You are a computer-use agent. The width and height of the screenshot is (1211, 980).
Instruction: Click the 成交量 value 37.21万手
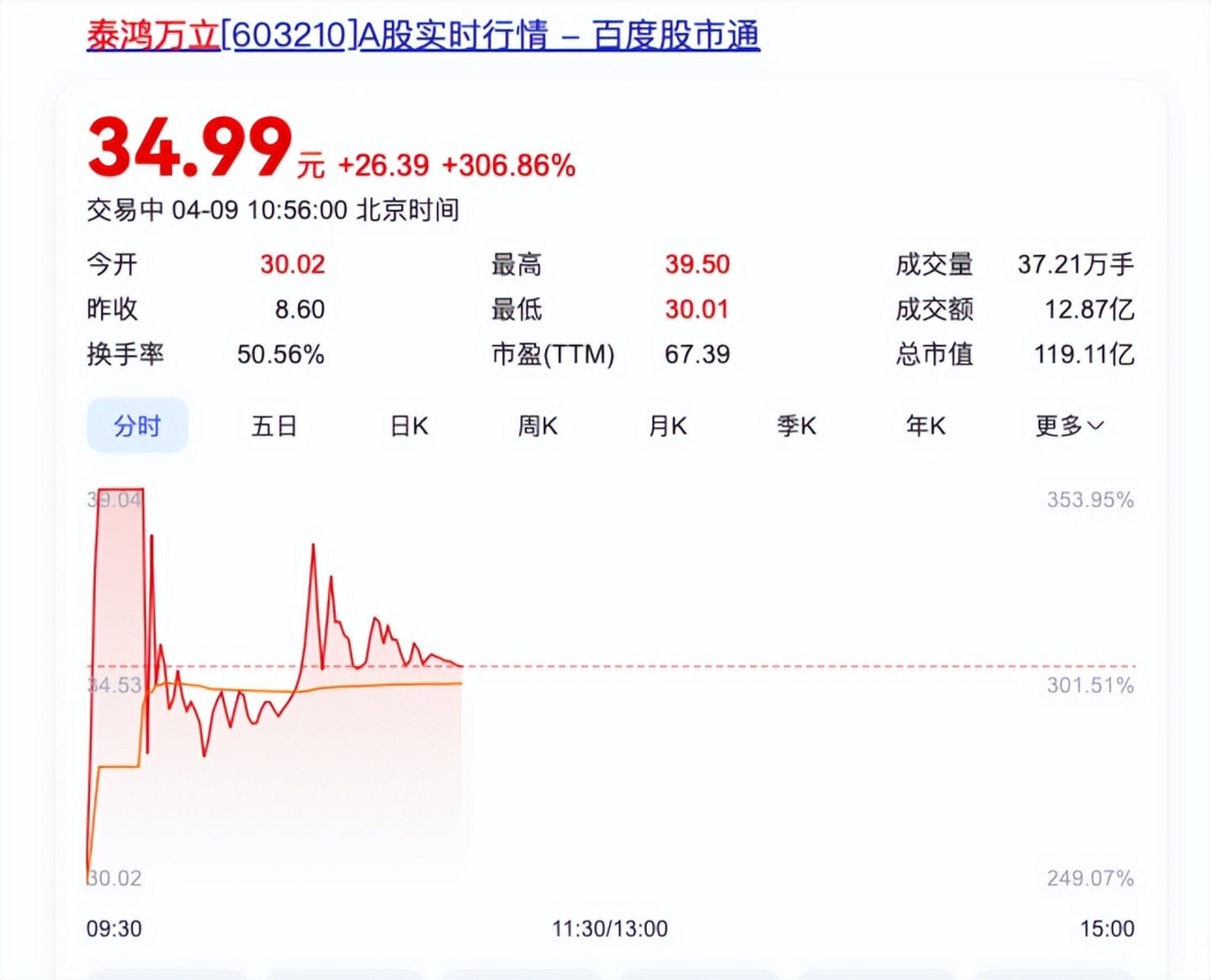pos(1076,264)
